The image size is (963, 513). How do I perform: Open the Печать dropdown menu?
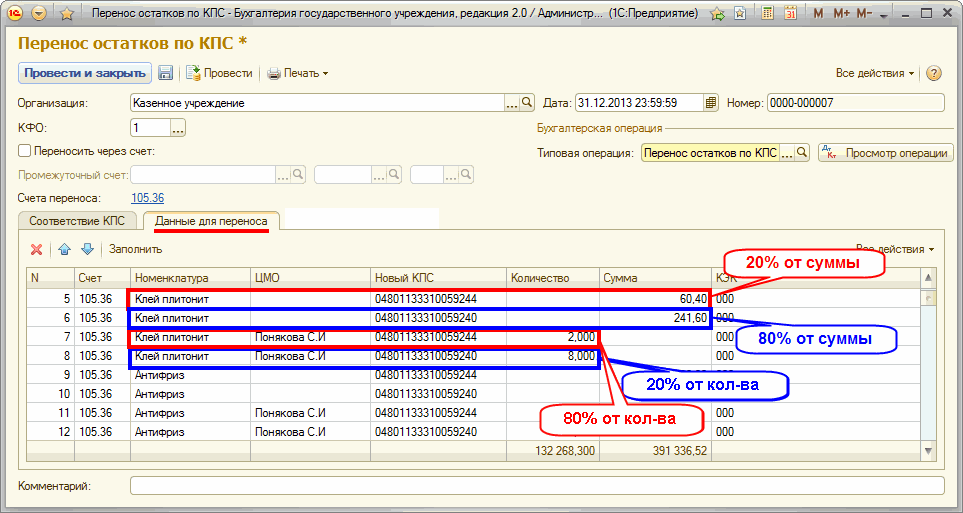tap(298, 73)
